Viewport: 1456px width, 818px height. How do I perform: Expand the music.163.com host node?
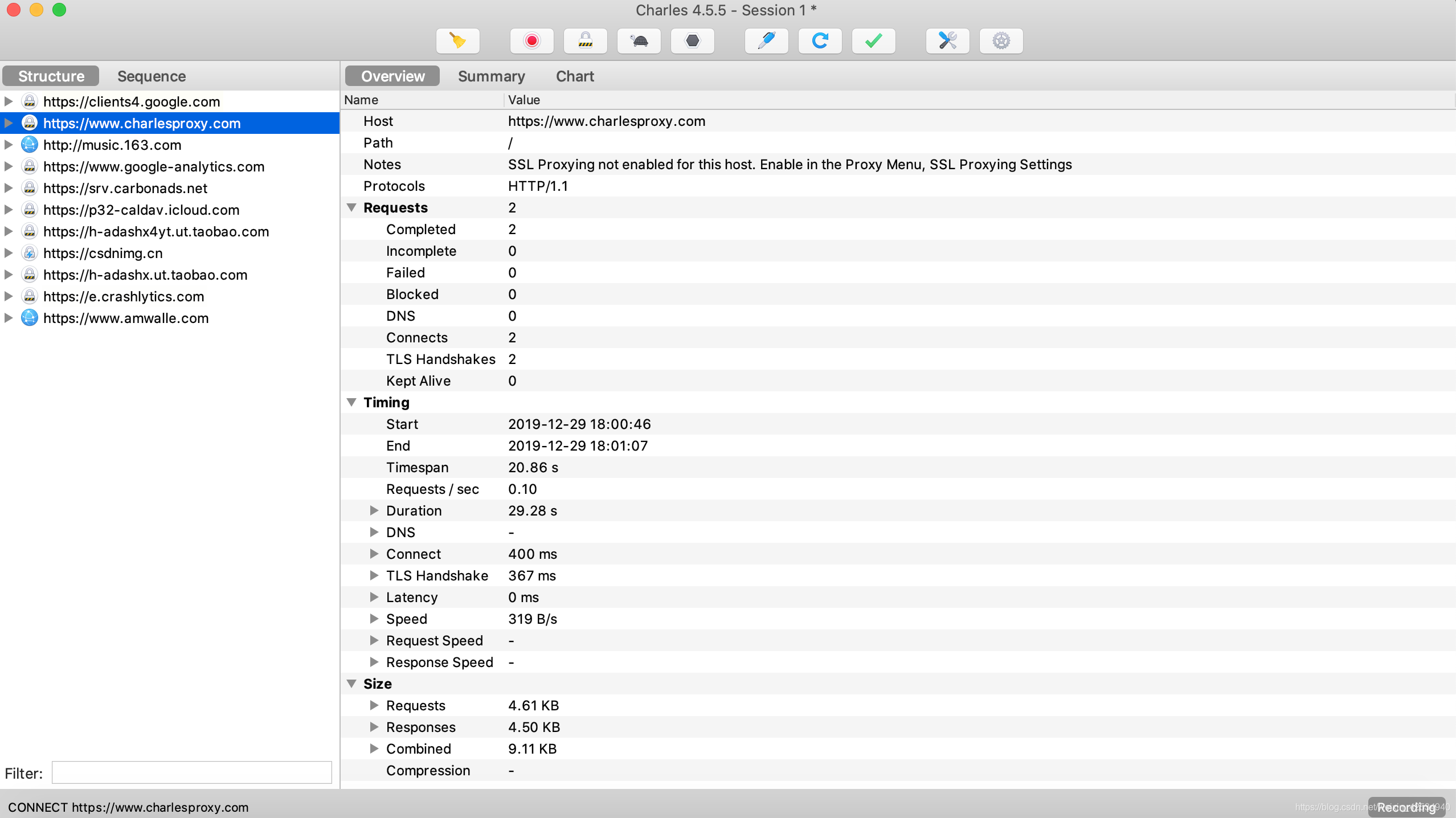(x=9, y=145)
